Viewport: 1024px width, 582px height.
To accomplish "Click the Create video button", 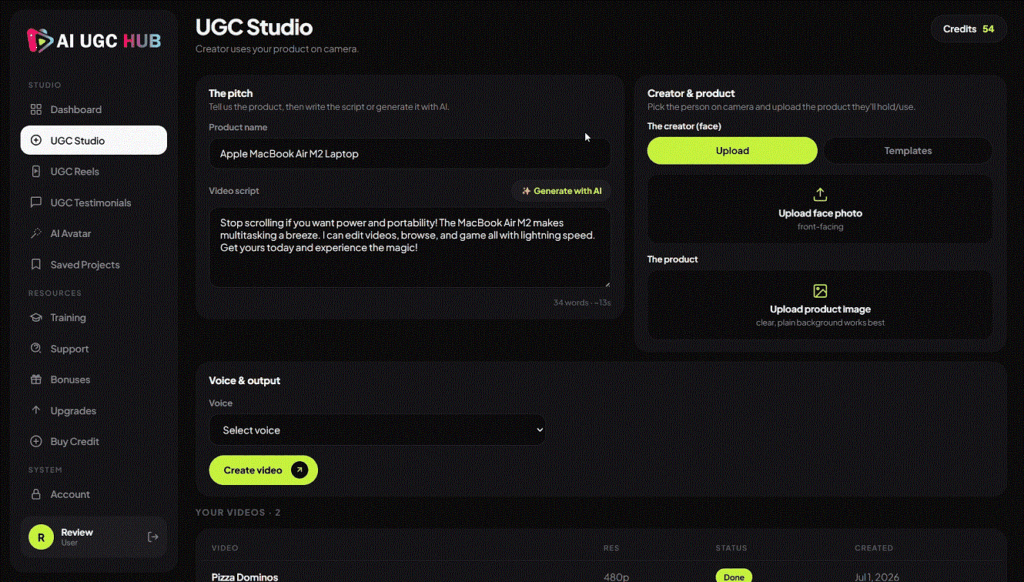I will (263, 470).
